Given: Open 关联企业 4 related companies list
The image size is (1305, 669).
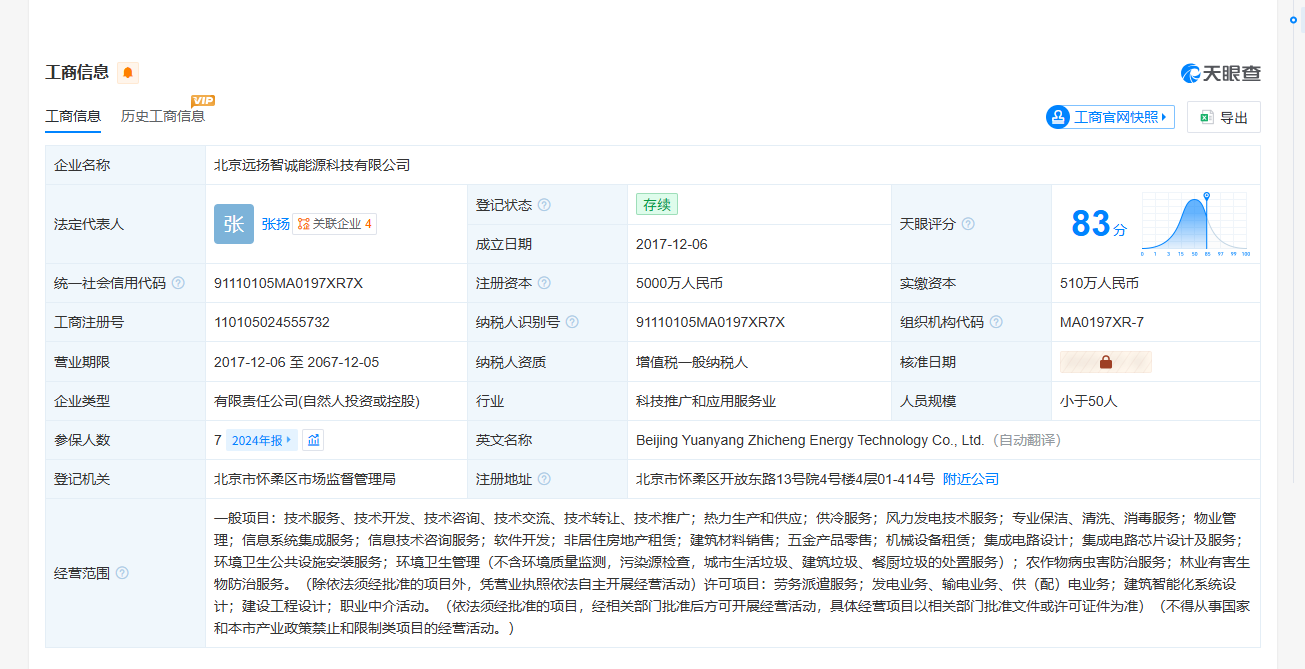Looking at the screenshot, I should 335,224.
